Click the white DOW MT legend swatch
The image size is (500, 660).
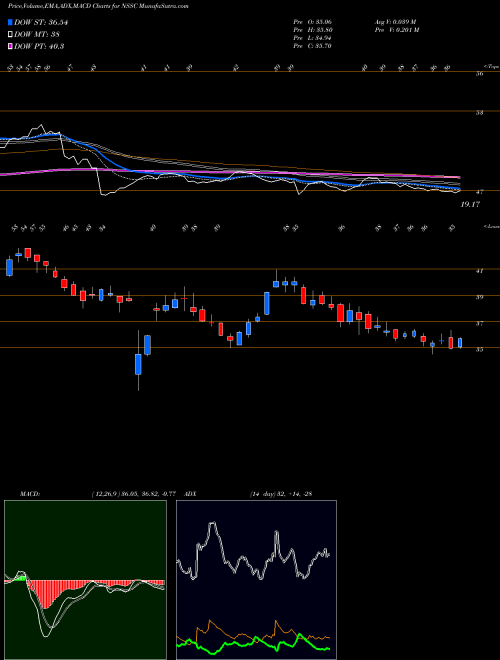(x=10, y=35)
